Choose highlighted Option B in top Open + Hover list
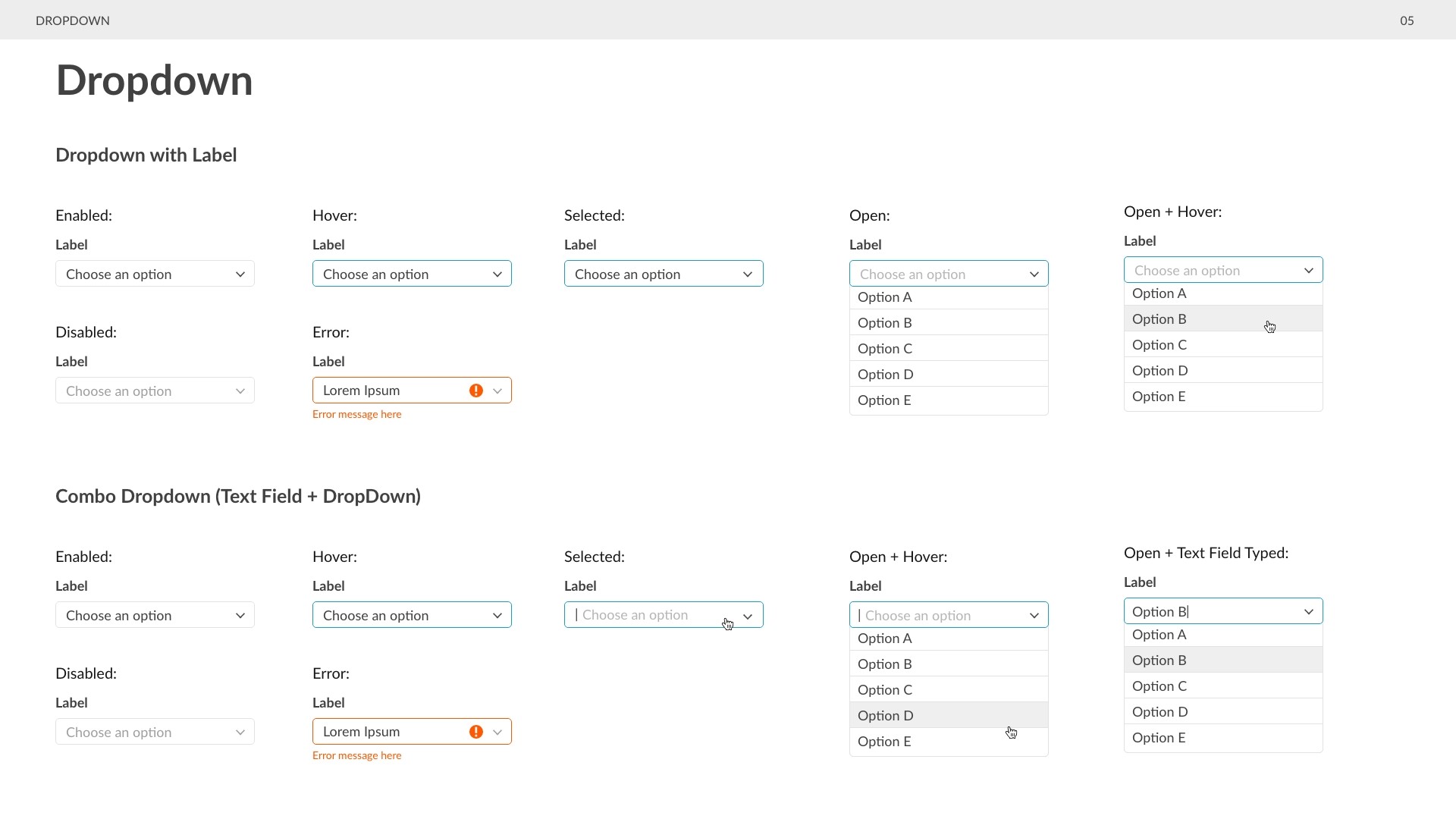1456x819 pixels. coord(1223,319)
